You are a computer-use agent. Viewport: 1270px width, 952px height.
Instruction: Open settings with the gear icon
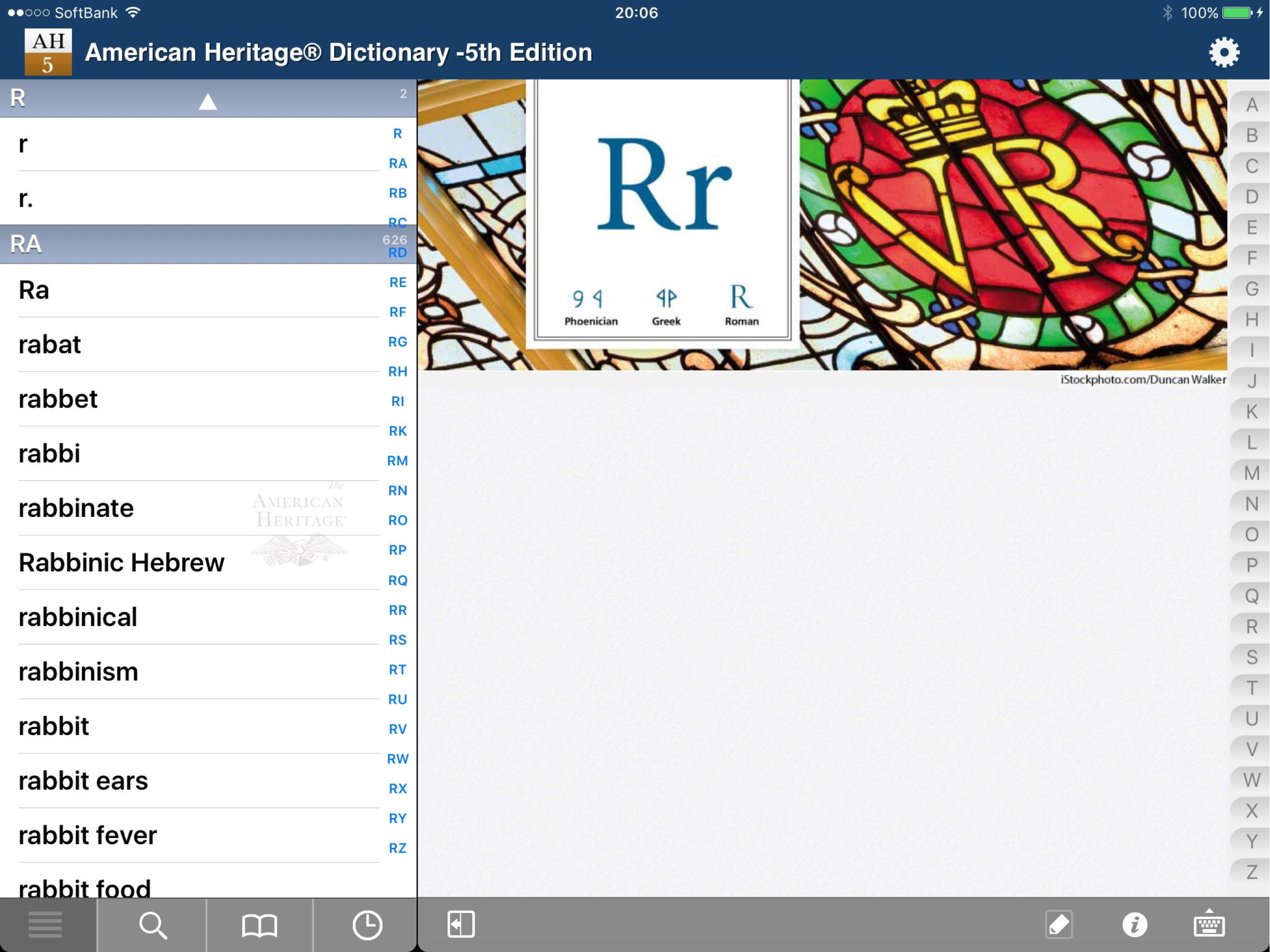pos(1224,53)
